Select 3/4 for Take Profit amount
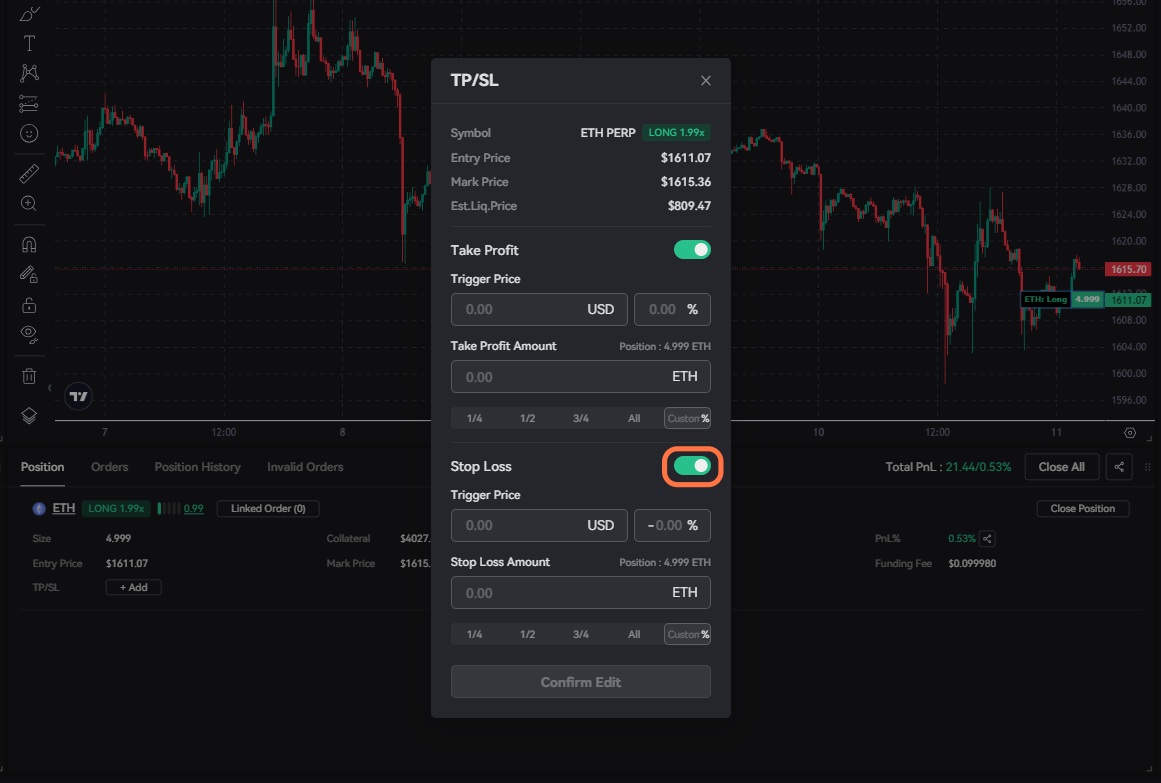The image size is (1161, 783). tap(580, 419)
